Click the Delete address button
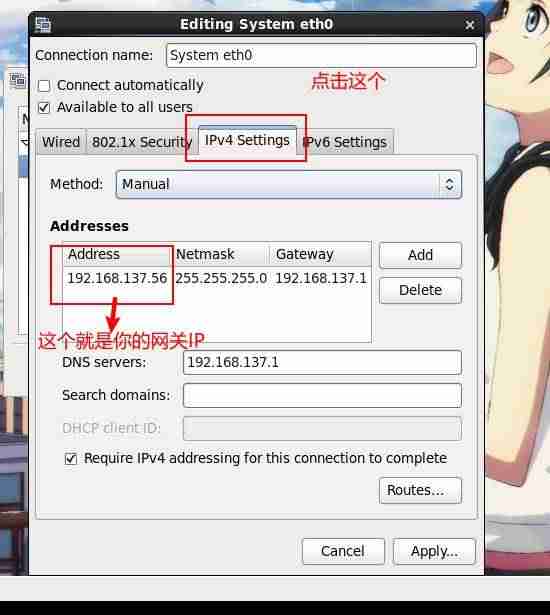Image resolution: width=550 pixels, height=615 pixels. [x=421, y=290]
